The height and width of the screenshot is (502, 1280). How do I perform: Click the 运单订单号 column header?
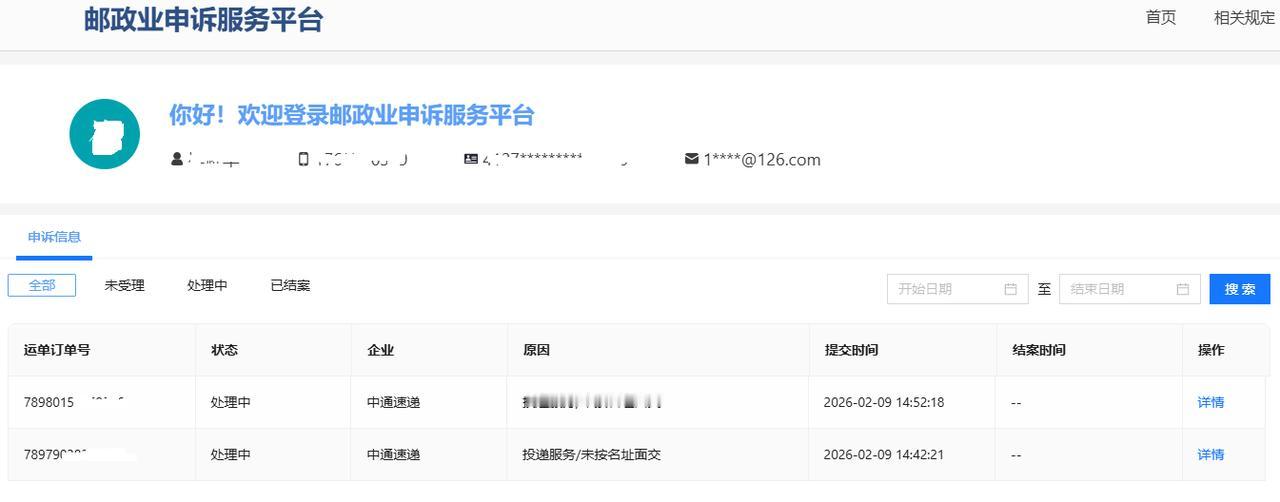coord(57,350)
